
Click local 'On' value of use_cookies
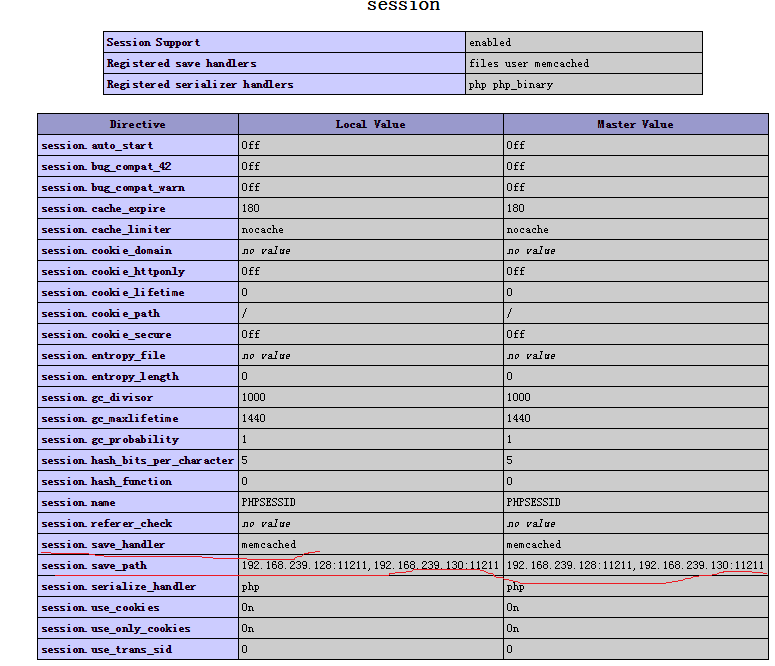coord(248,608)
